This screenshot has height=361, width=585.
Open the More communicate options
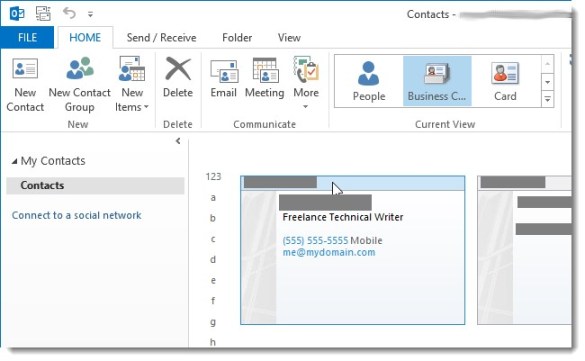click(x=306, y=83)
